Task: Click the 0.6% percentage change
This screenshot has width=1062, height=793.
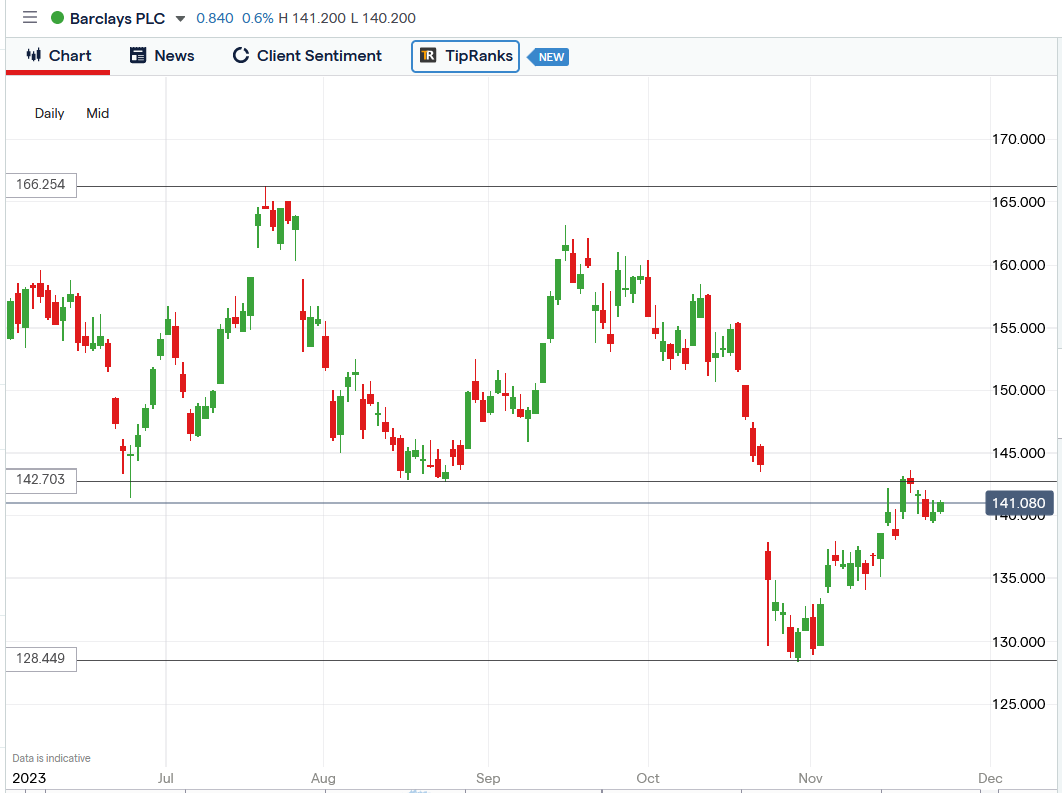Action: pyautogui.click(x=257, y=18)
